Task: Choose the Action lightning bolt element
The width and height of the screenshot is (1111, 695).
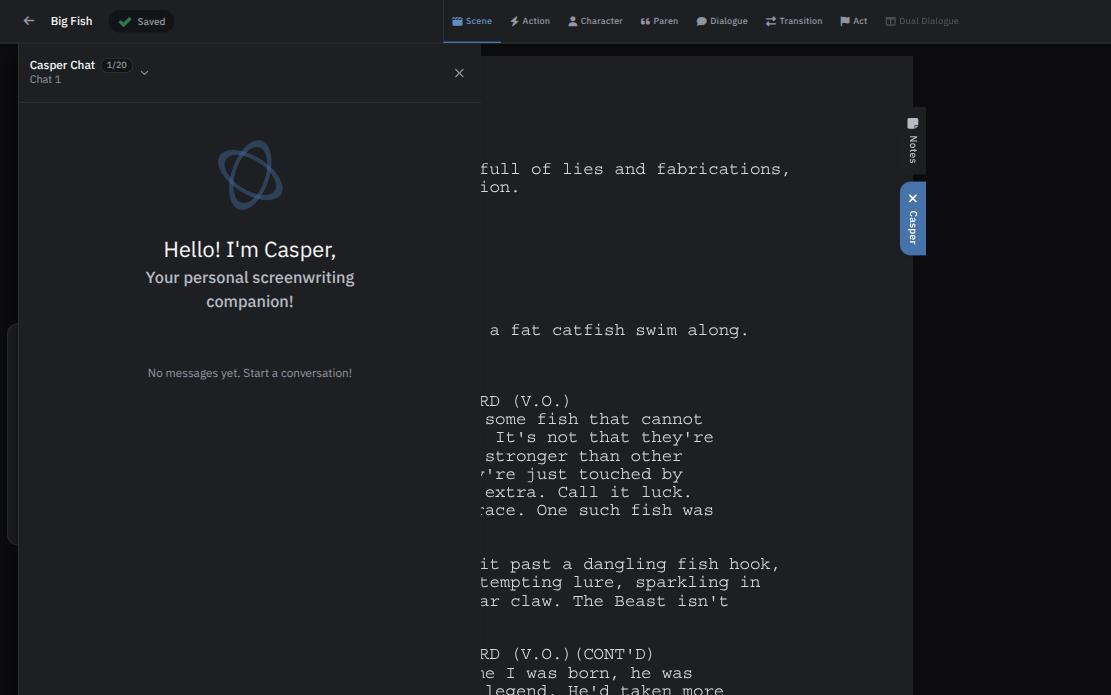Action: (x=530, y=21)
